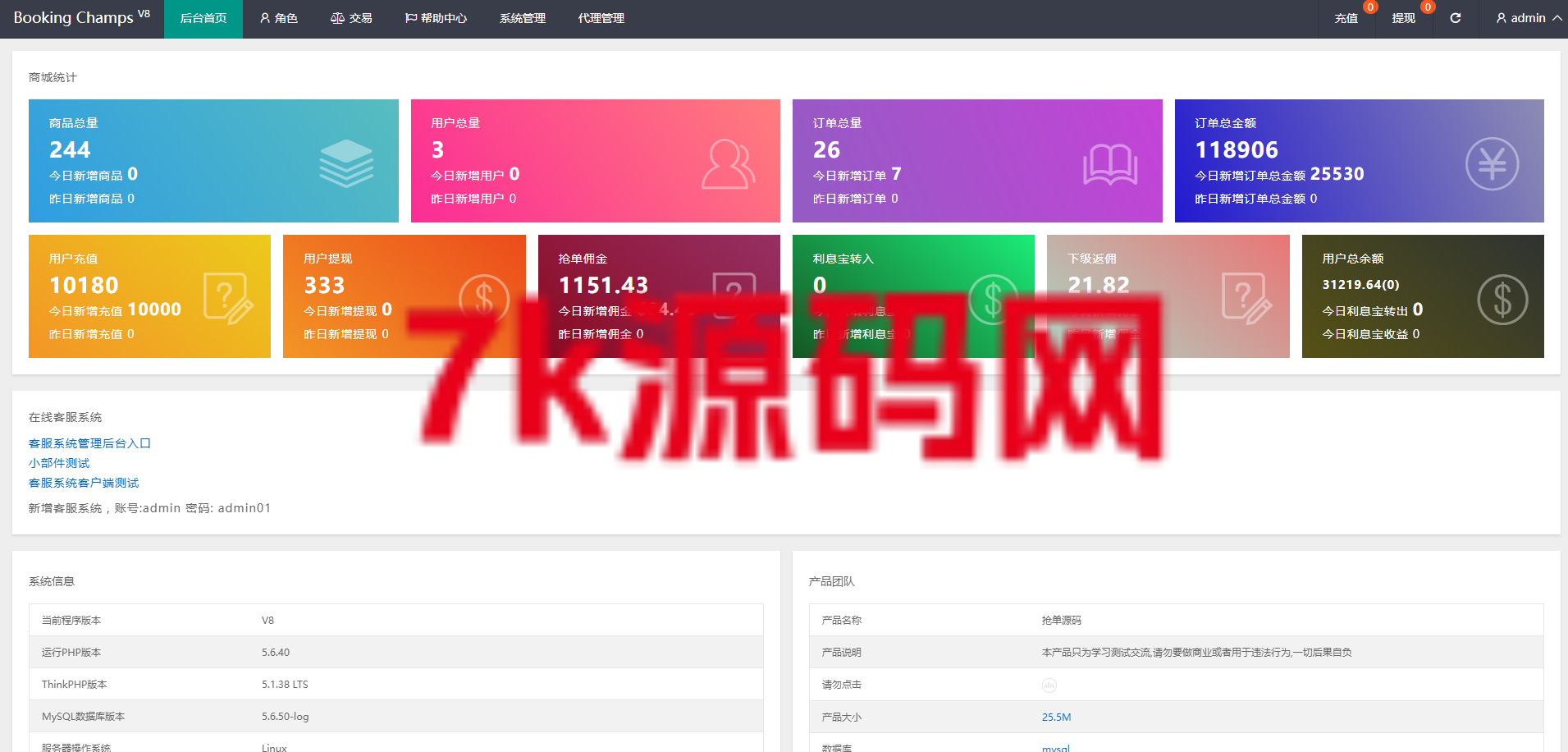
Task: Click the PHP version 5.6.40 cell
Action: click(x=276, y=653)
